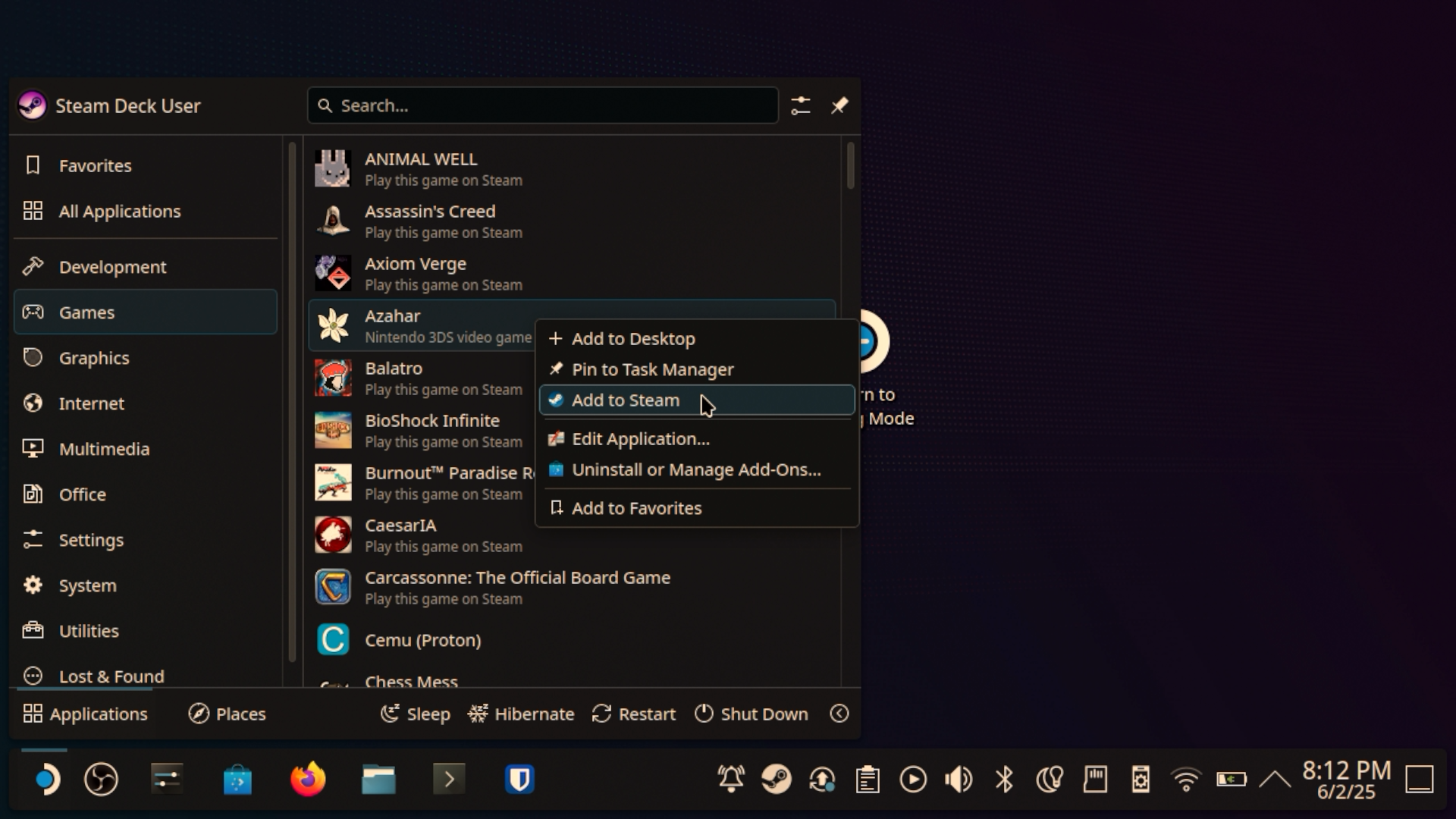This screenshot has width=1456, height=819.
Task: Open the Settings category
Action: tap(146, 539)
